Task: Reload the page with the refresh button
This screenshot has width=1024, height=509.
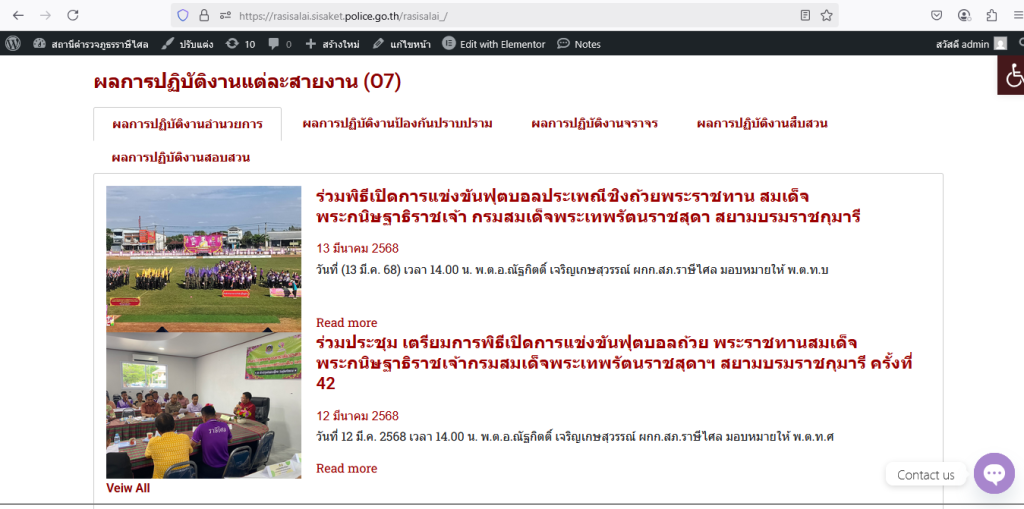Action: (73, 15)
